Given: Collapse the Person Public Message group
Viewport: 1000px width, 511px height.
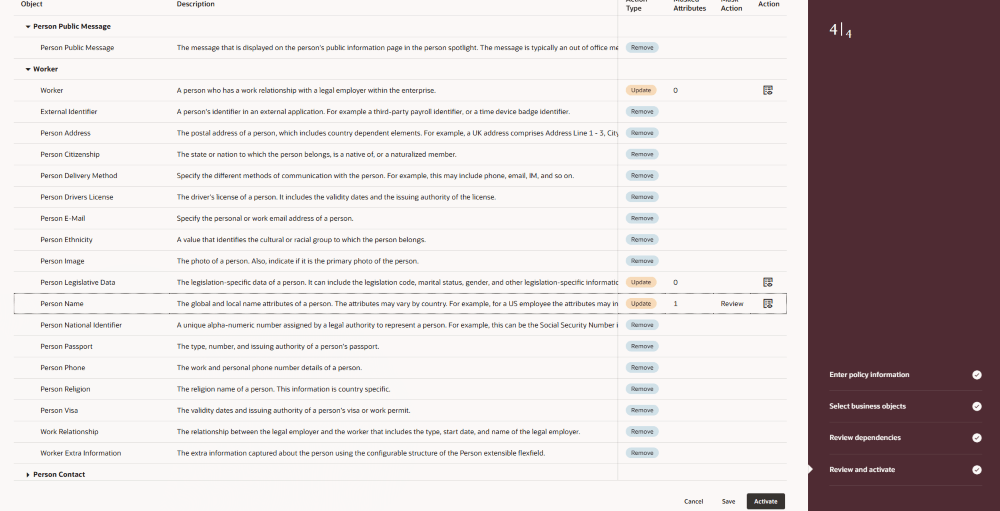Looking at the screenshot, I should click(x=28, y=27).
